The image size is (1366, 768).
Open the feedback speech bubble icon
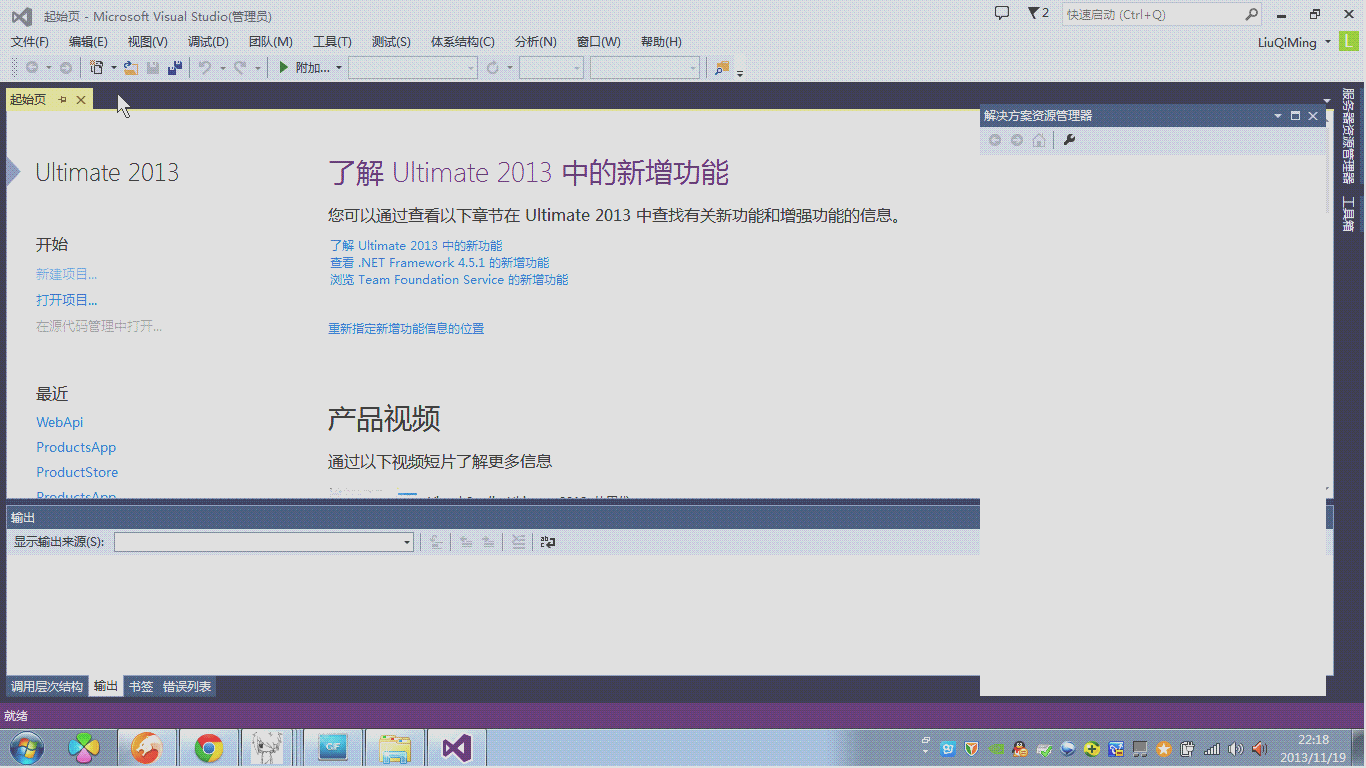point(1002,14)
